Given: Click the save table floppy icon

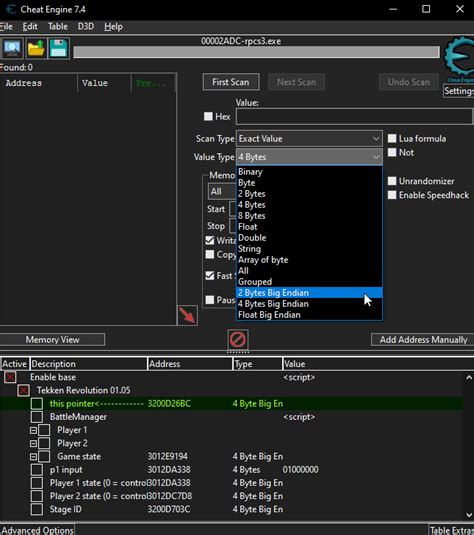Looking at the screenshot, I should coord(59,49).
